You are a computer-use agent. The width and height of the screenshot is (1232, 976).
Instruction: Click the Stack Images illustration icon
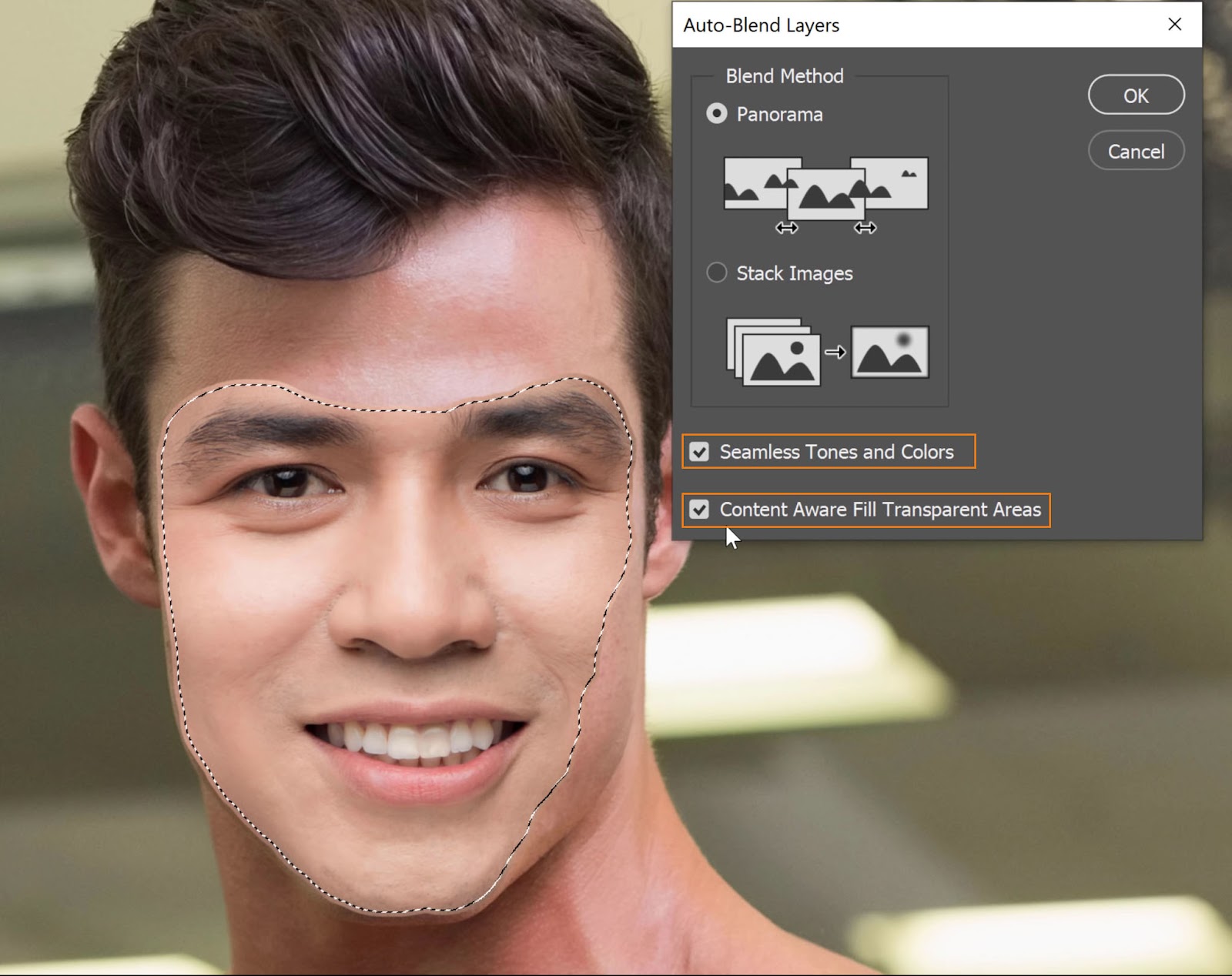828,352
